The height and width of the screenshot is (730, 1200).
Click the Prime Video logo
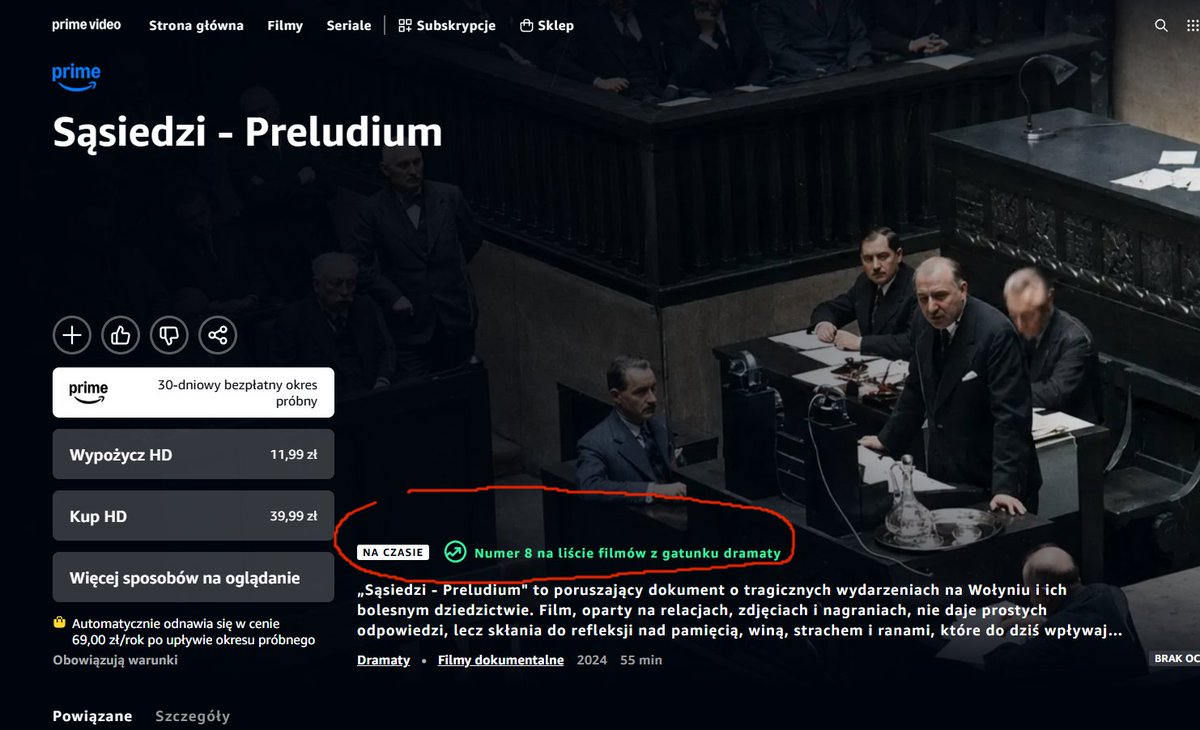[x=86, y=25]
